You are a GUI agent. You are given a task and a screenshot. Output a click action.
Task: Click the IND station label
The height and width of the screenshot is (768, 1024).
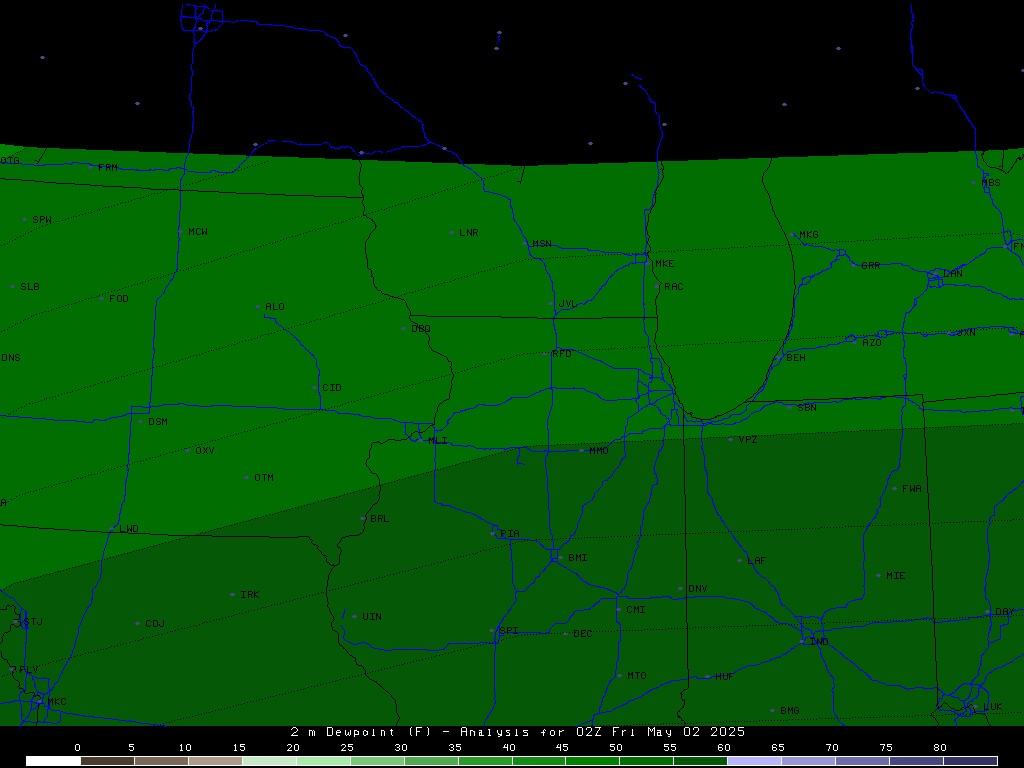[819, 643]
